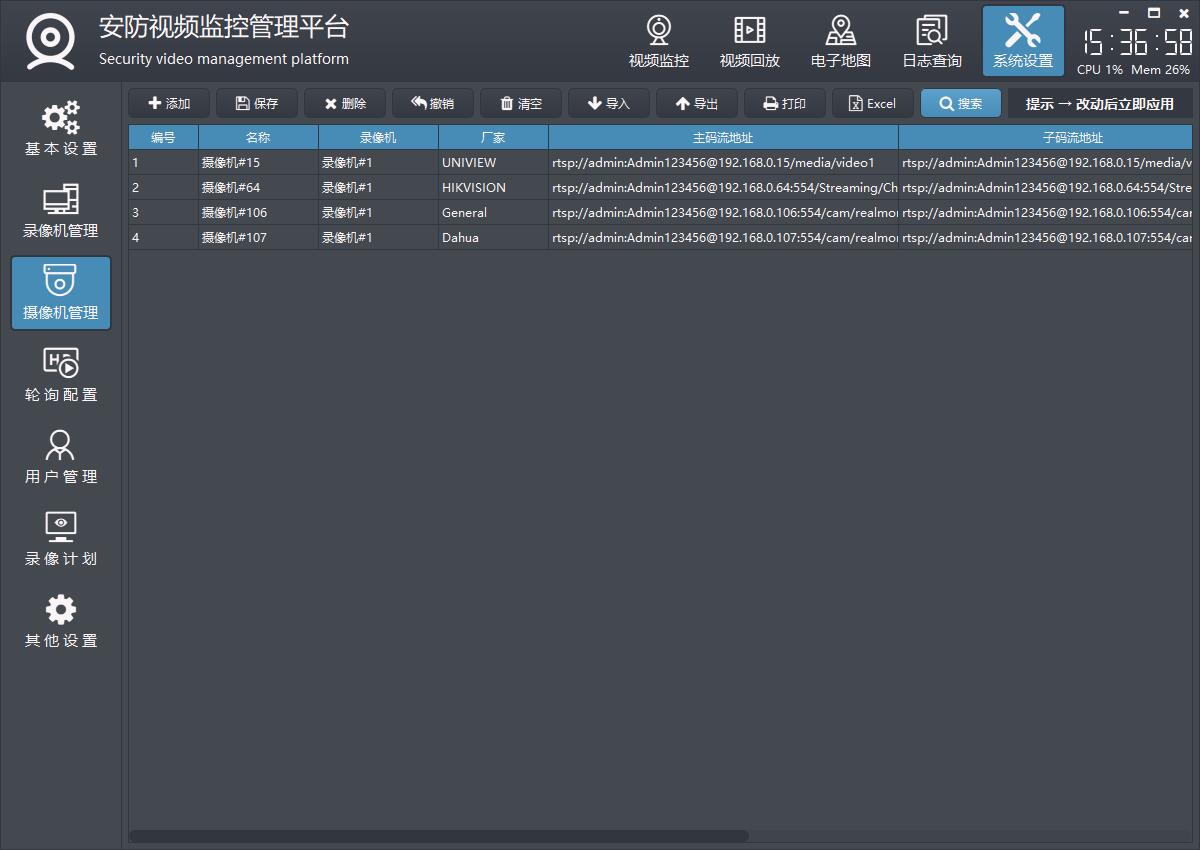The height and width of the screenshot is (850, 1200).
Task: Open 用户管理 user management
Action: 61,457
